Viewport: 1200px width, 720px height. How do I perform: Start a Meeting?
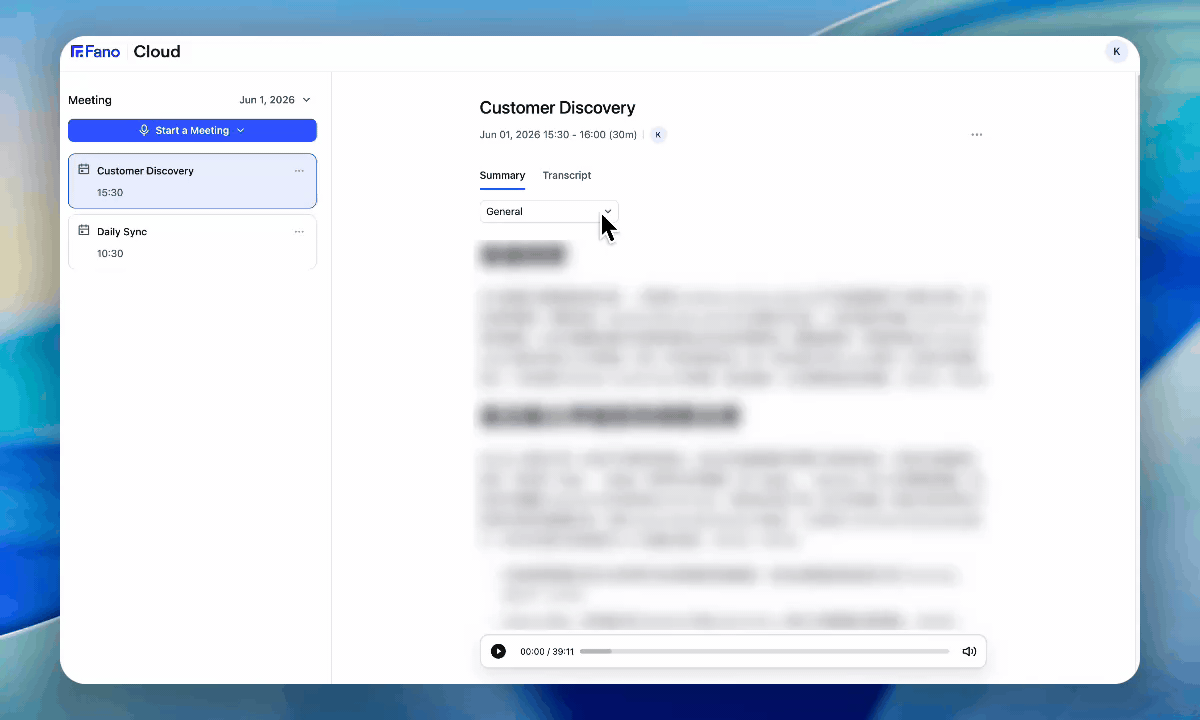click(x=192, y=130)
